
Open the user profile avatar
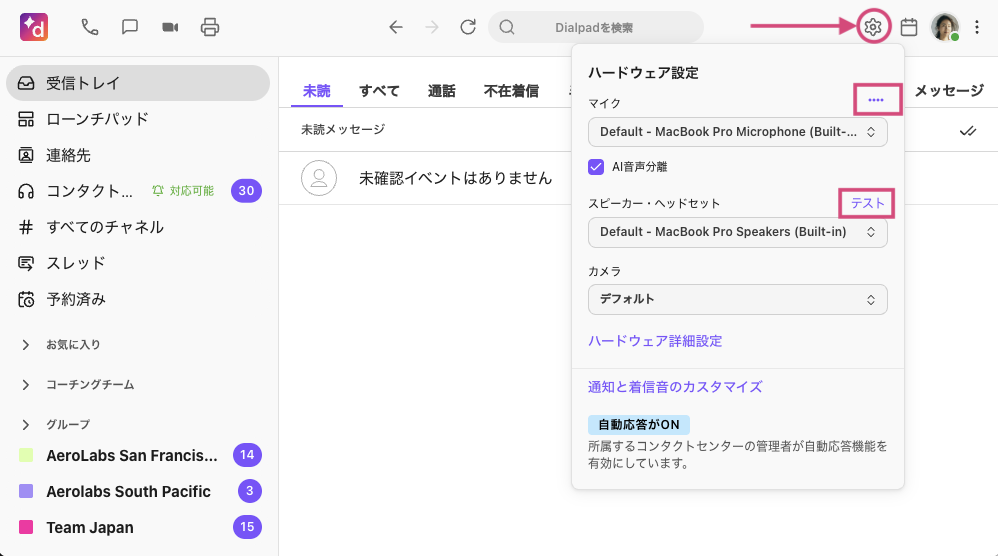[945, 27]
